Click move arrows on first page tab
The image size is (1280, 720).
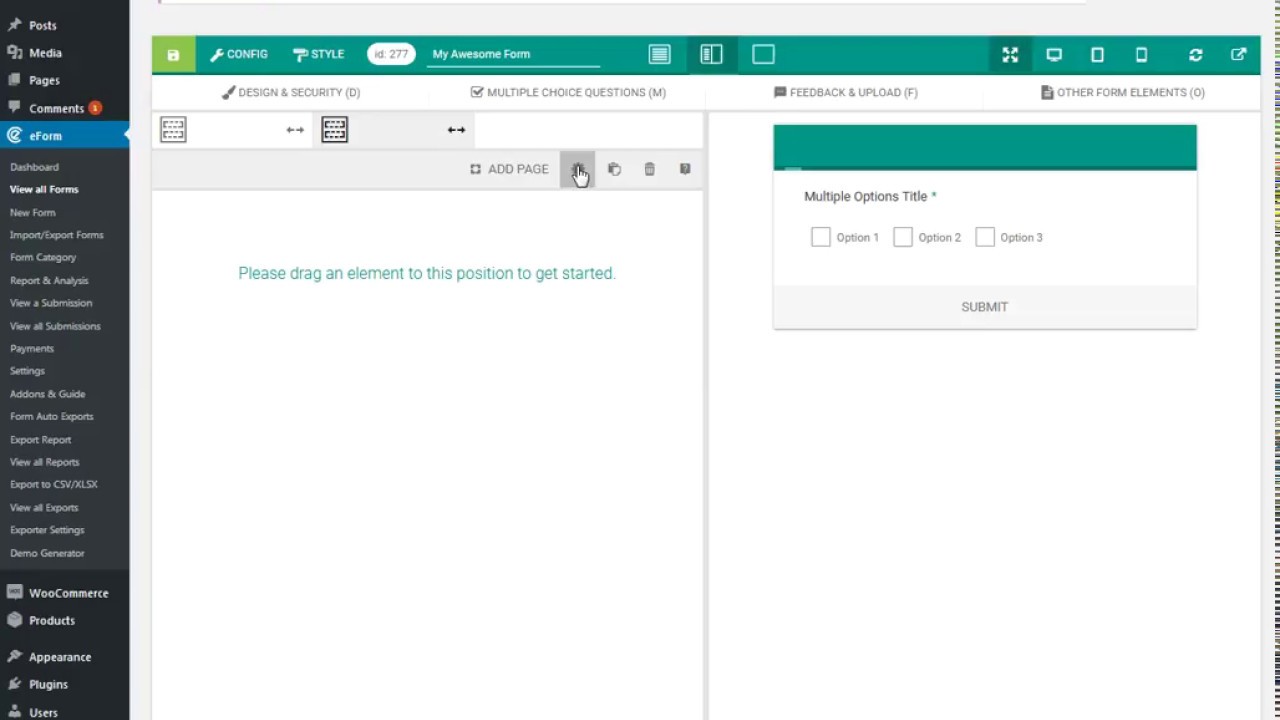click(x=295, y=130)
